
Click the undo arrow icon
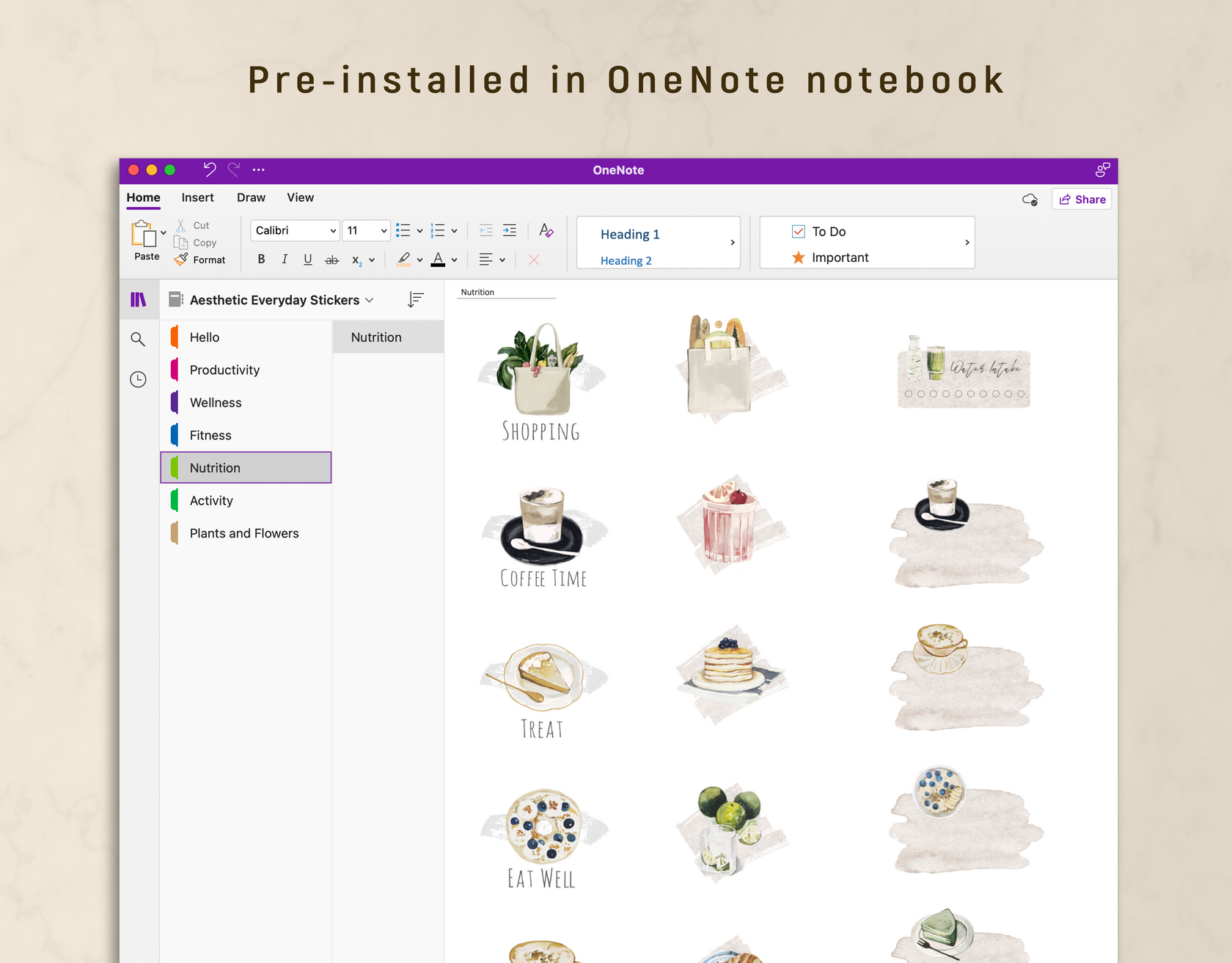click(209, 169)
